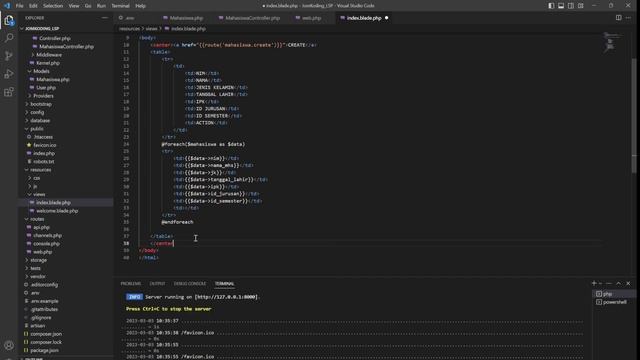Screen dimensions: 640x360
Task: Collapse the Models folder
Action: click(41, 71)
